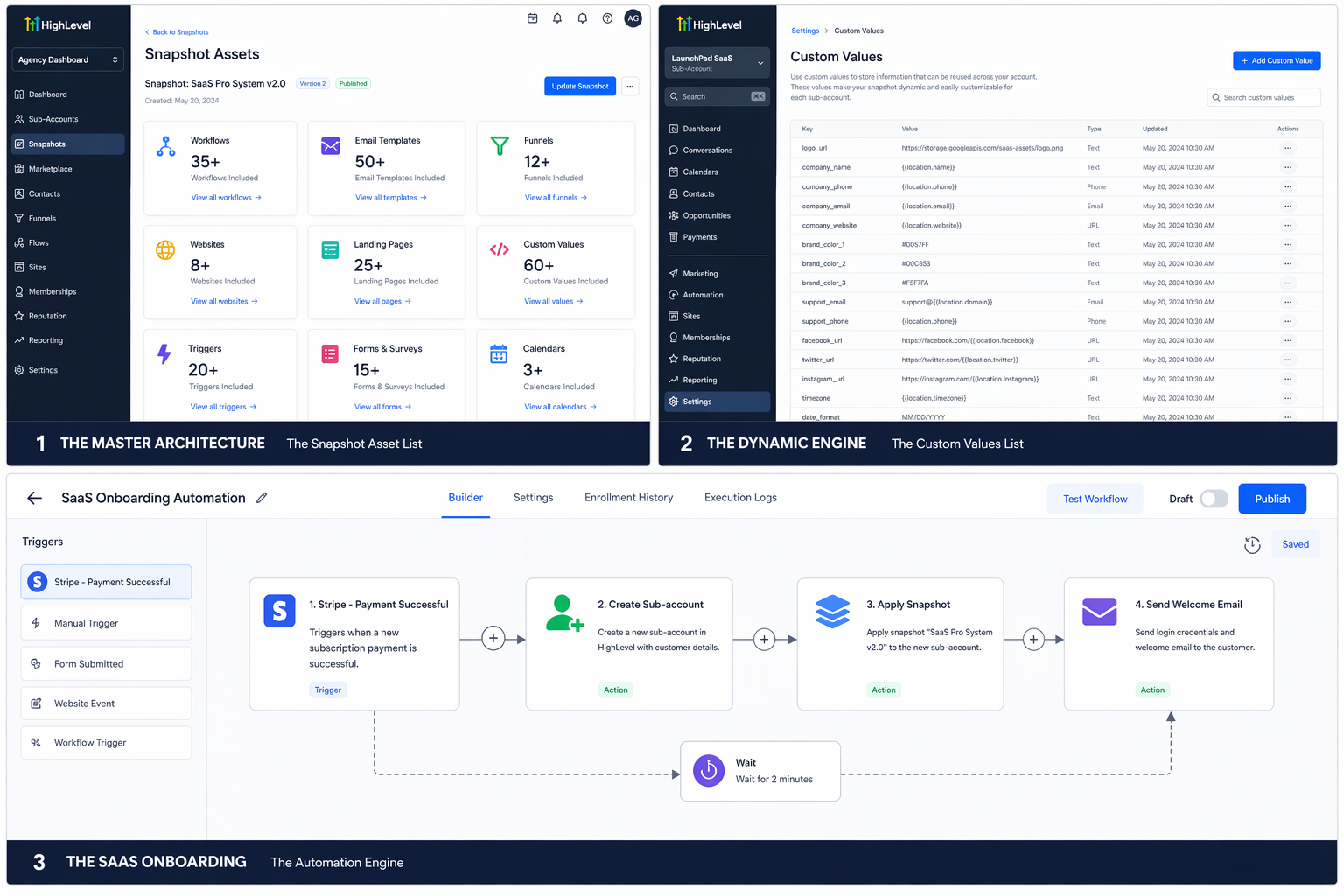1344x896 pixels.
Task: Select Stripe - Payment Successful trigger
Action: tap(106, 582)
